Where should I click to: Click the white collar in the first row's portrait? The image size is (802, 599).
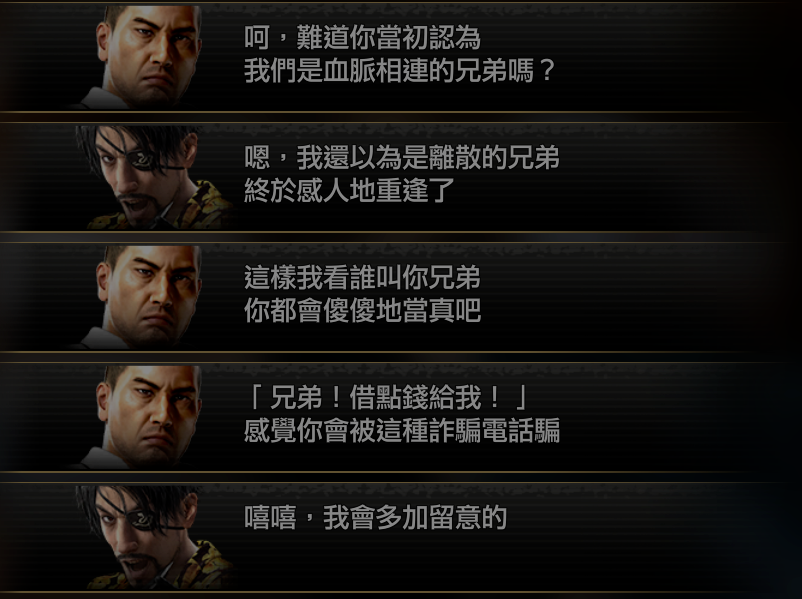pyautogui.click(x=102, y=99)
